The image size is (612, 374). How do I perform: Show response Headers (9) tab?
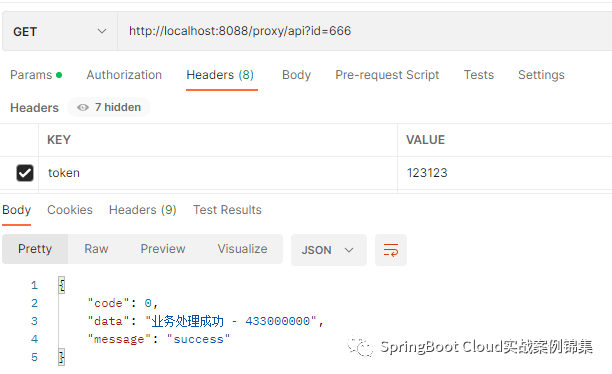[x=143, y=210]
